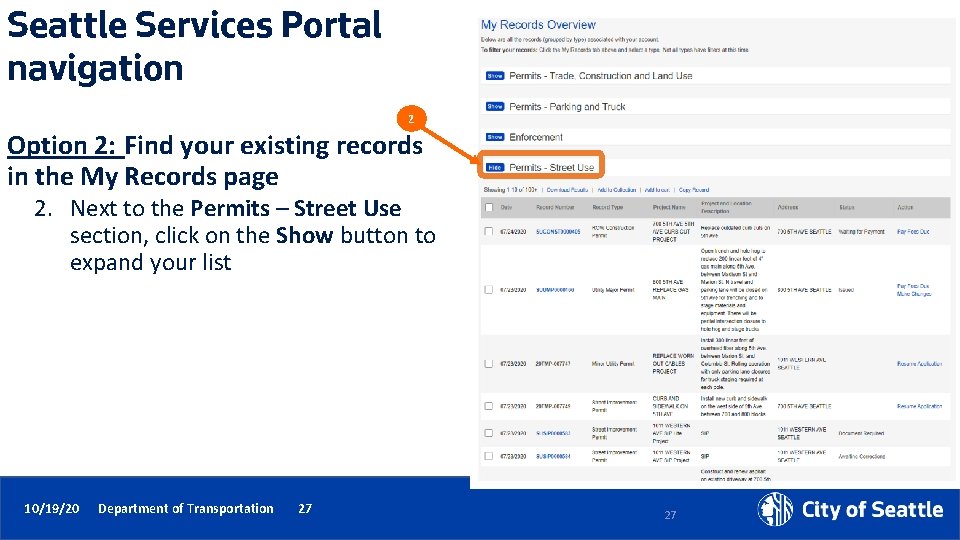960x540 pixels.
Task: Click the 'Waiting for Payment' status cell
Action: 861,232
